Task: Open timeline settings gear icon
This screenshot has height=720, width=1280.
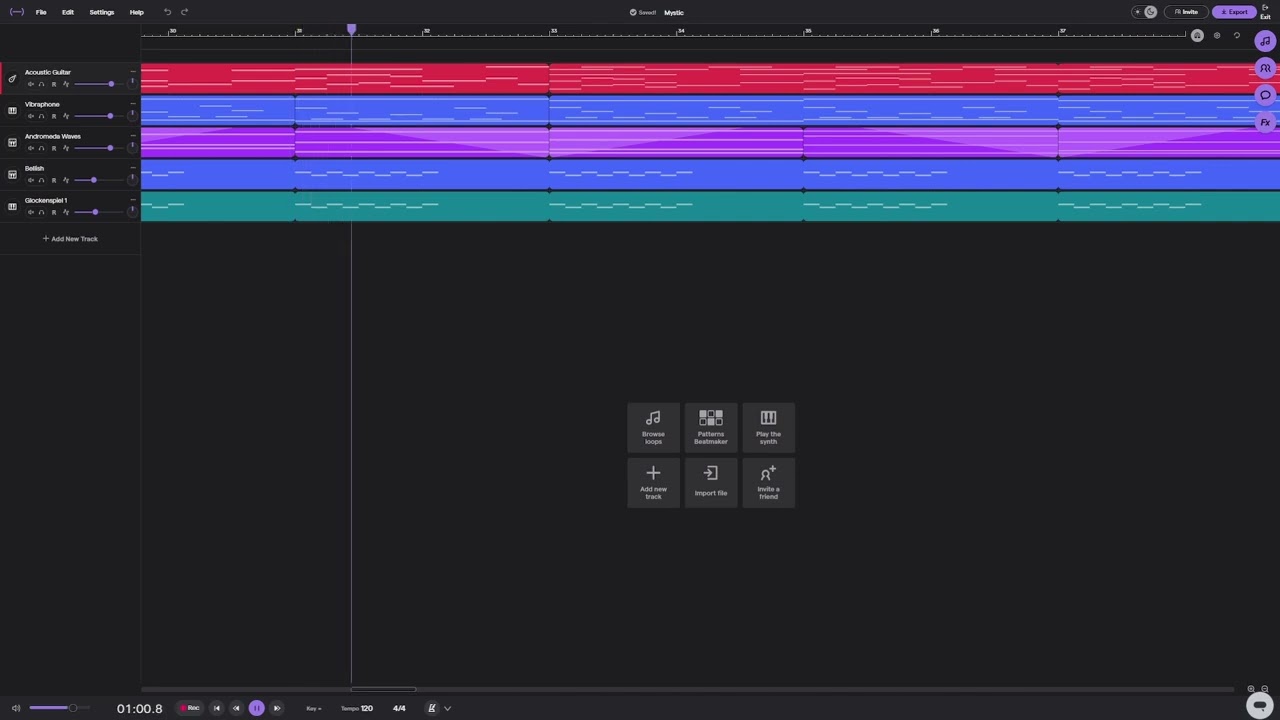Action: (x=1217, y=35)
